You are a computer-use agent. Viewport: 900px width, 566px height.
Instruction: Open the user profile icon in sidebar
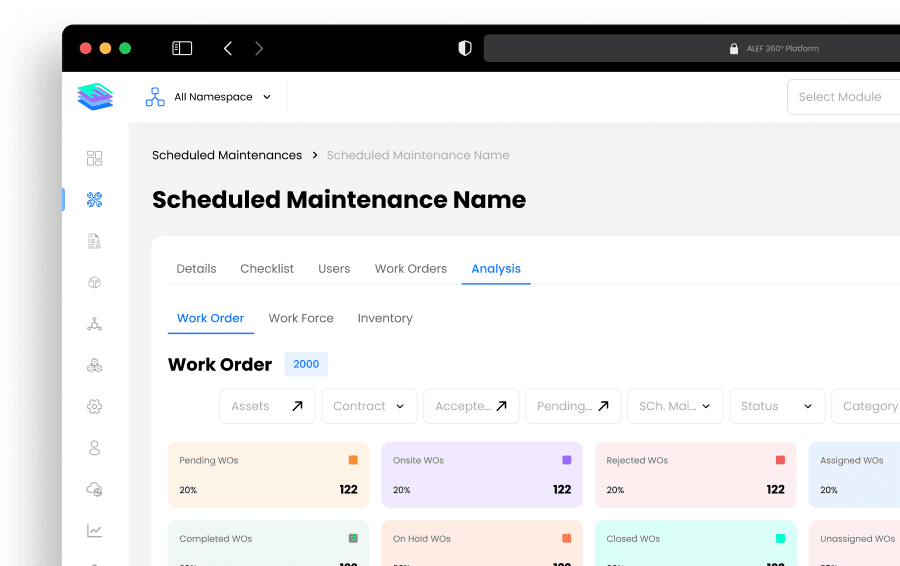[95, 447]
